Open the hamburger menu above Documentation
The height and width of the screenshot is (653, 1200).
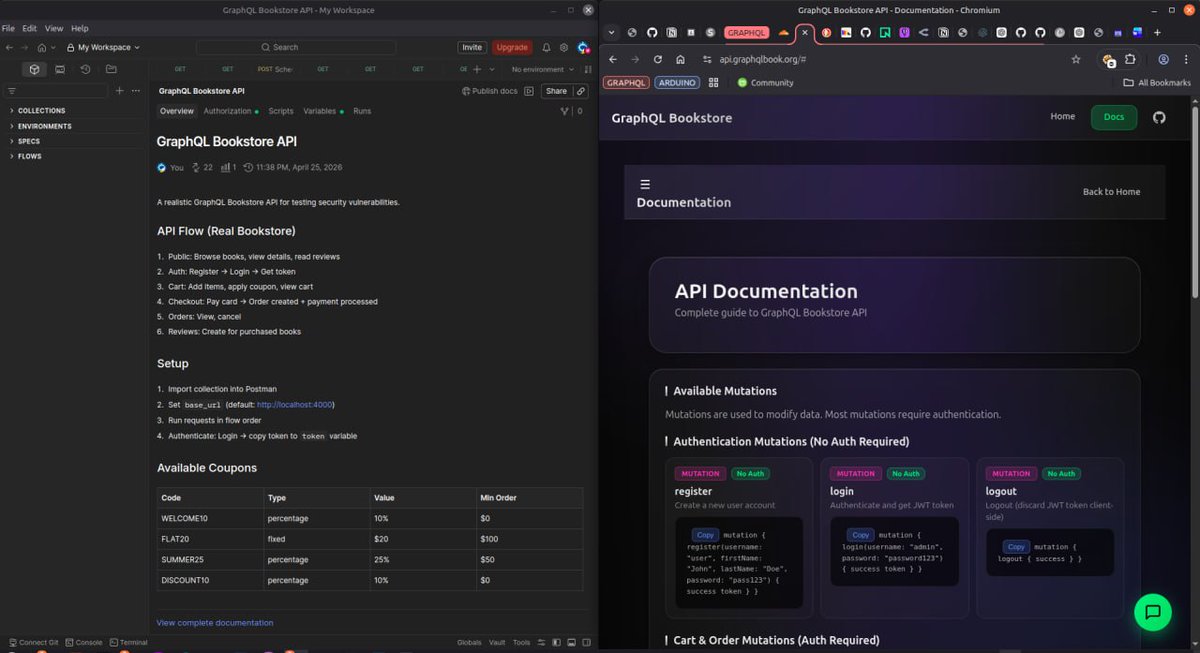point(645,184)
